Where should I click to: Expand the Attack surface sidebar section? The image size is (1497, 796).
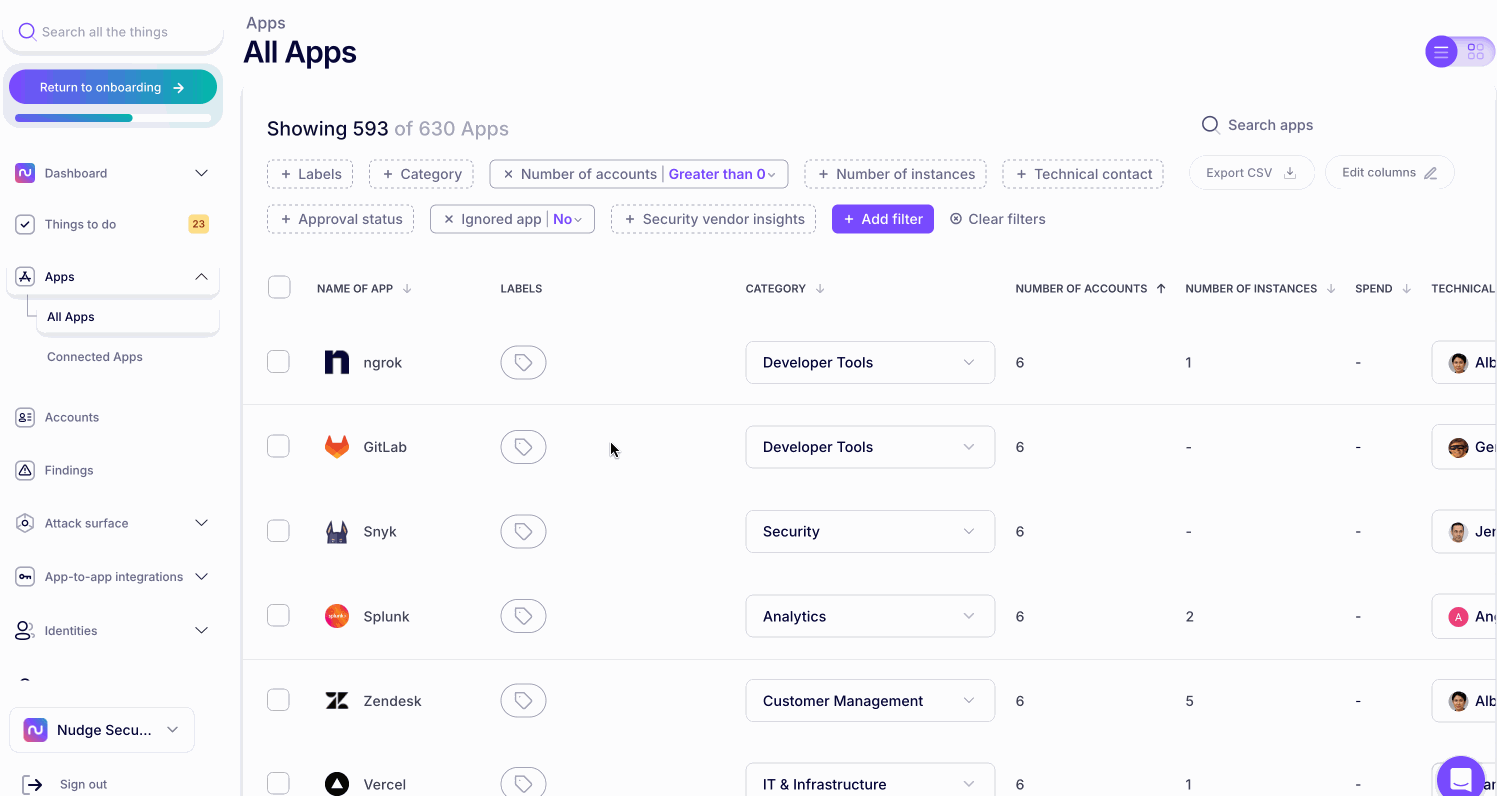click(x=201, y=523)
